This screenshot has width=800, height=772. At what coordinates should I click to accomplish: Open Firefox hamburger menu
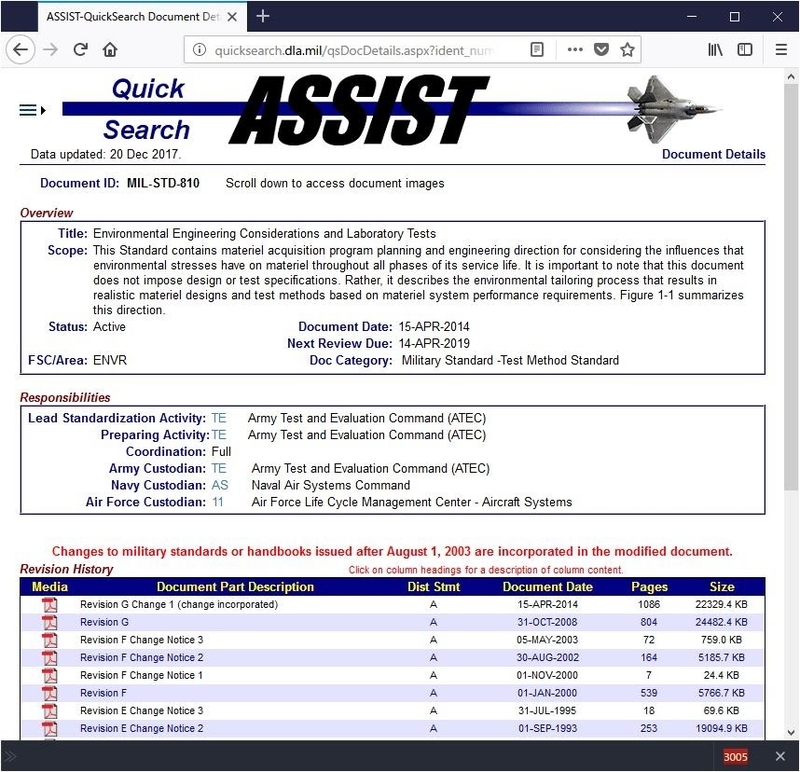[x=781, y=49]
